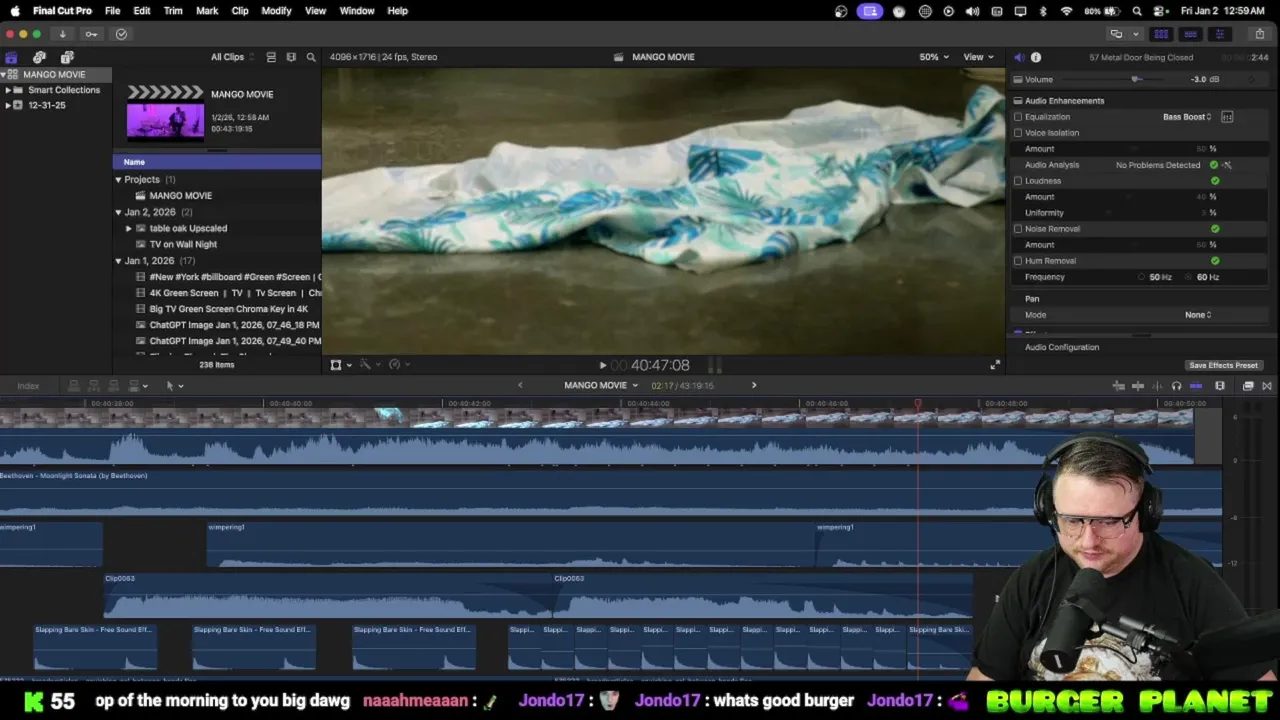
Task: Open Titles and Generators sidebar
Action: [x=67, y=57]
